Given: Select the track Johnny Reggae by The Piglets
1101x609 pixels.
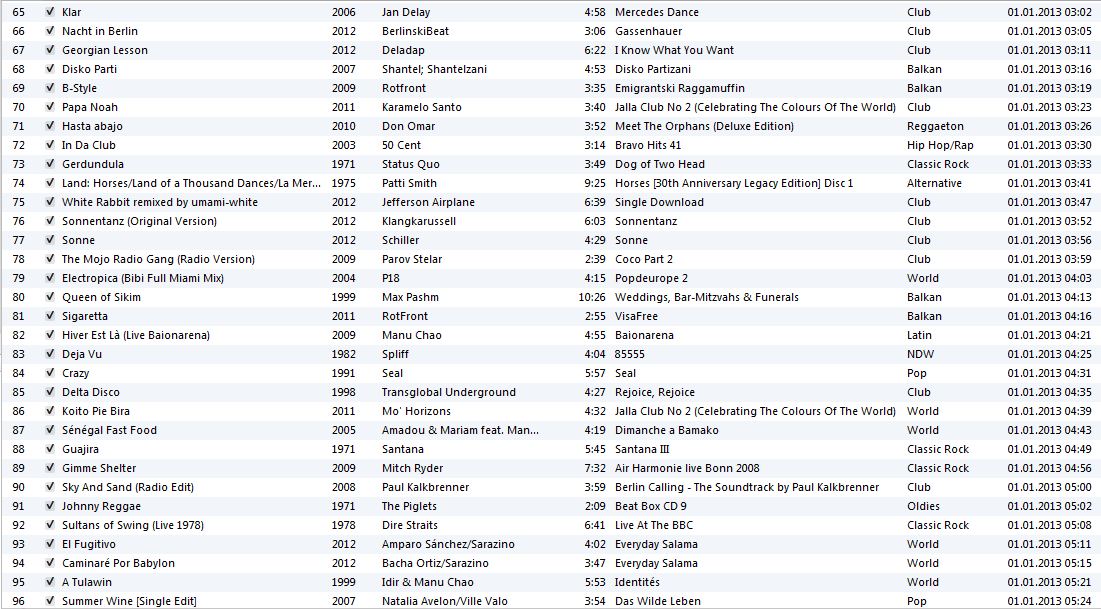Looking at the screenshot, I should coord(107,506).
